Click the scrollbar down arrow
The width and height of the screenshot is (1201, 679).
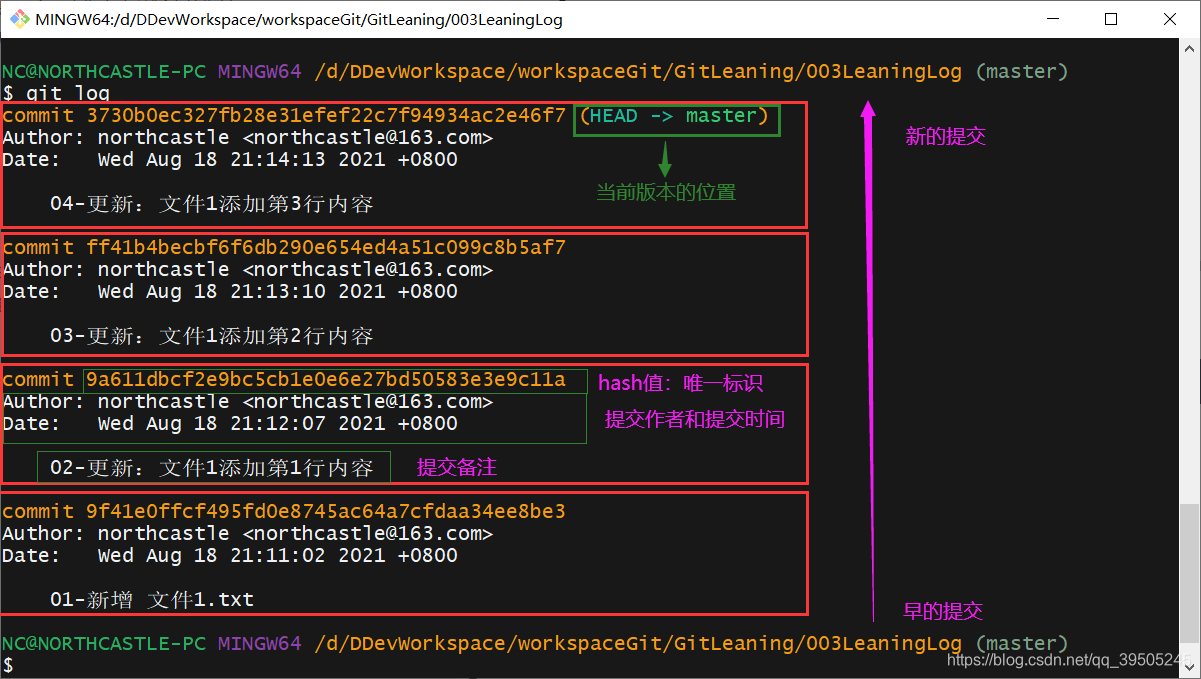pos(1190,668)
